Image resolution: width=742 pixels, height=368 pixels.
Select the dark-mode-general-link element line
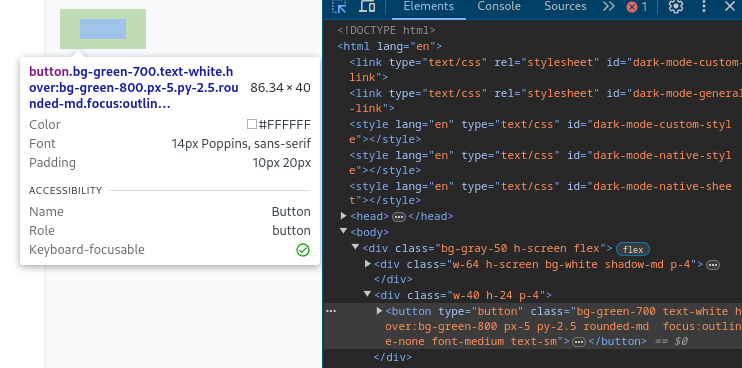click(545, 101)
